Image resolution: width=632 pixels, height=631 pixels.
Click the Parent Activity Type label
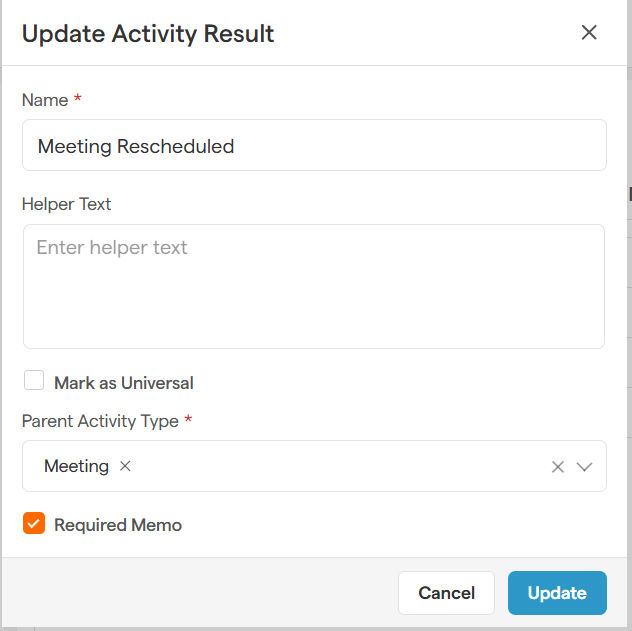tap(100, 421)
